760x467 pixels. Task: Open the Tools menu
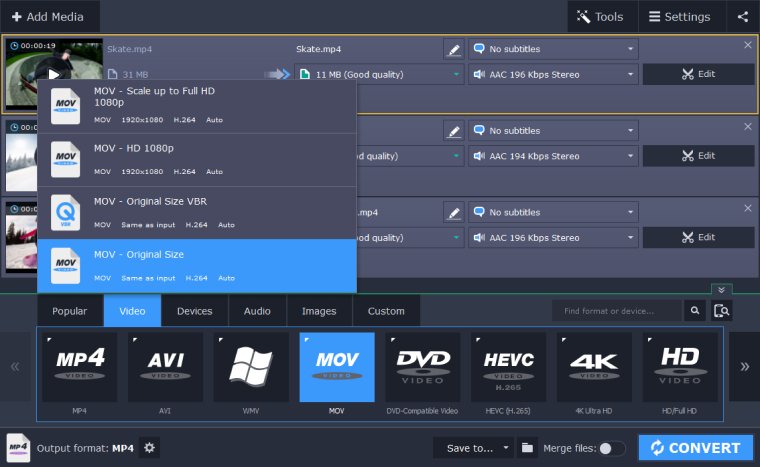pos(602,16)
